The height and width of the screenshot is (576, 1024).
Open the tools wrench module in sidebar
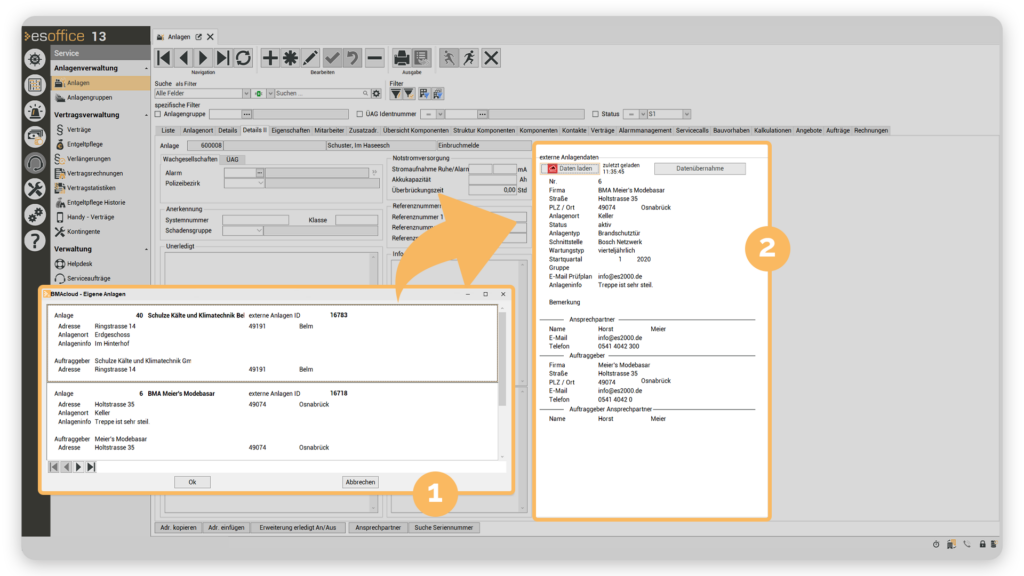[35, 189]
